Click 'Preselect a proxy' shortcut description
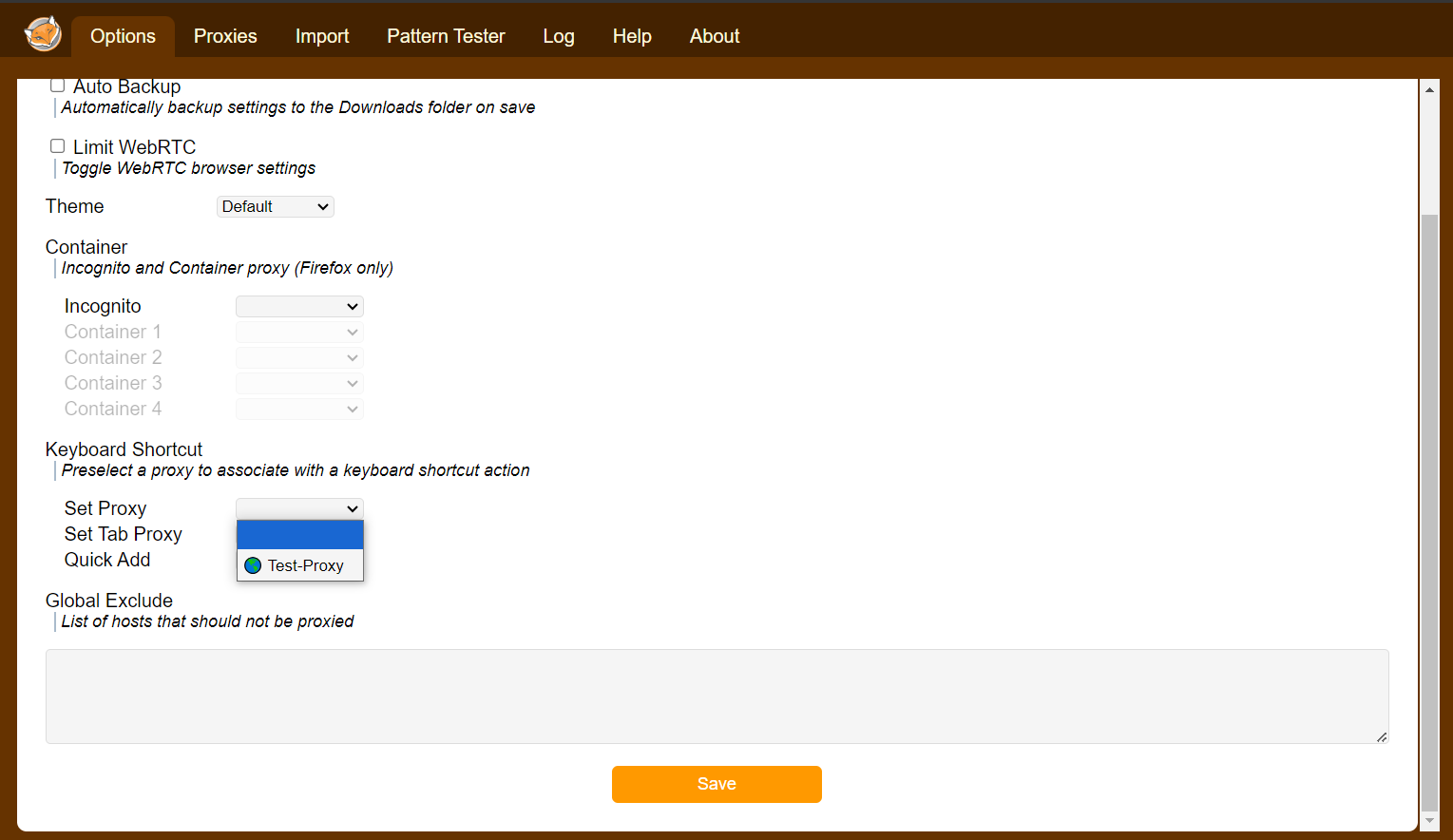The width and height of the screenshot is (1453, 840). [296, 470]
